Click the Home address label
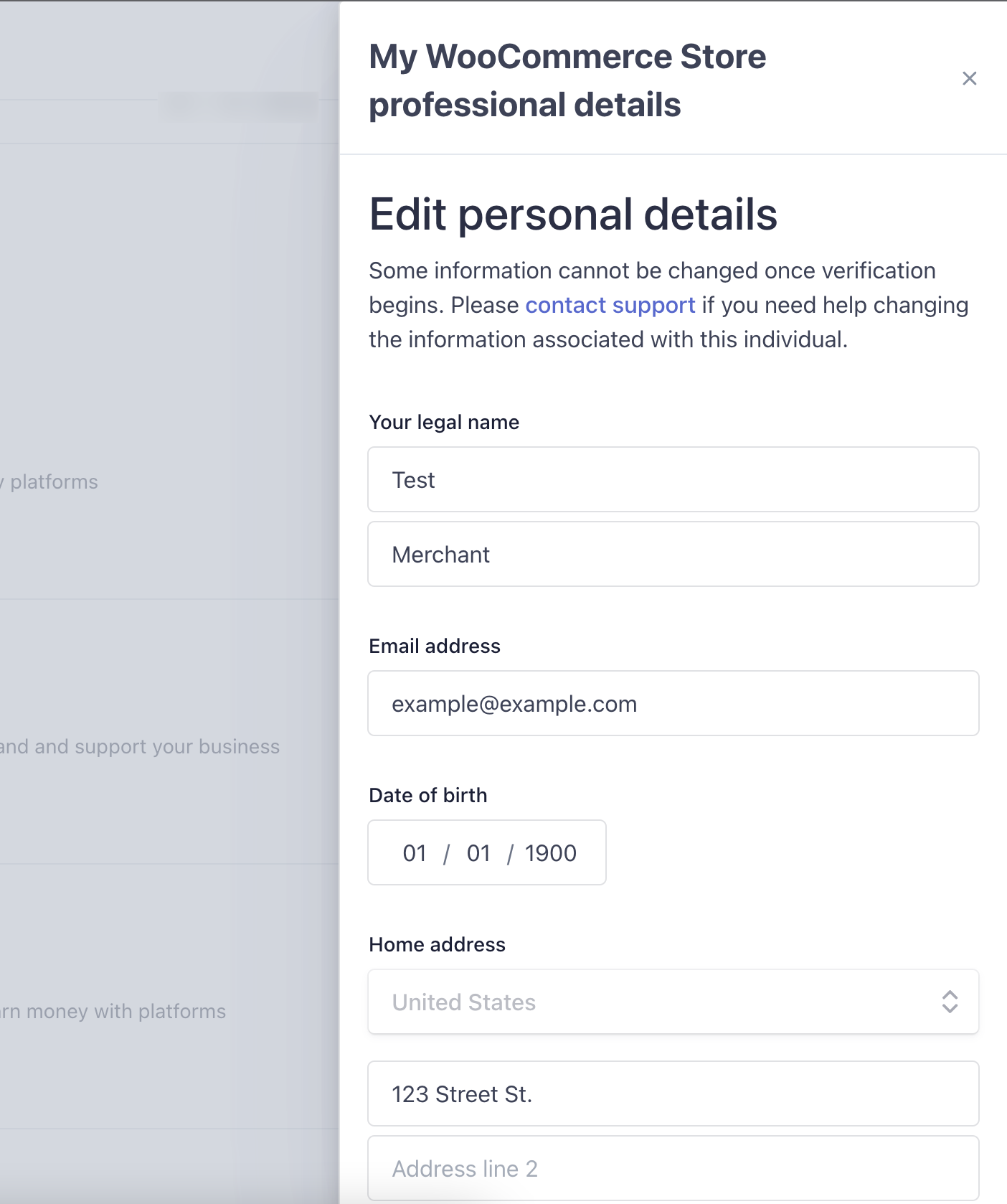This screenshot has height=1204, width=1007. click(x=437, y=944)
